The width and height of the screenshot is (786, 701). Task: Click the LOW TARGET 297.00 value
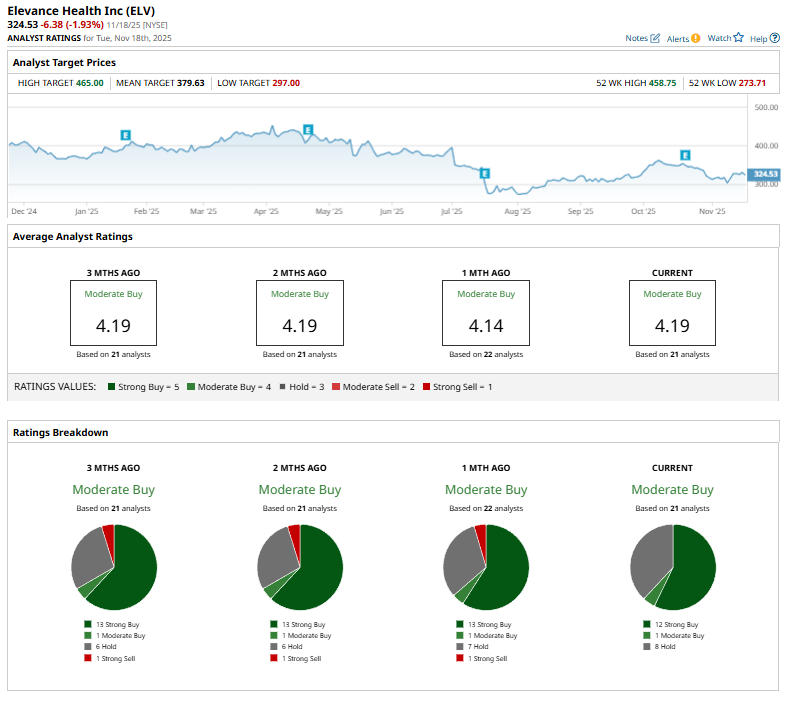coord(286,83)
